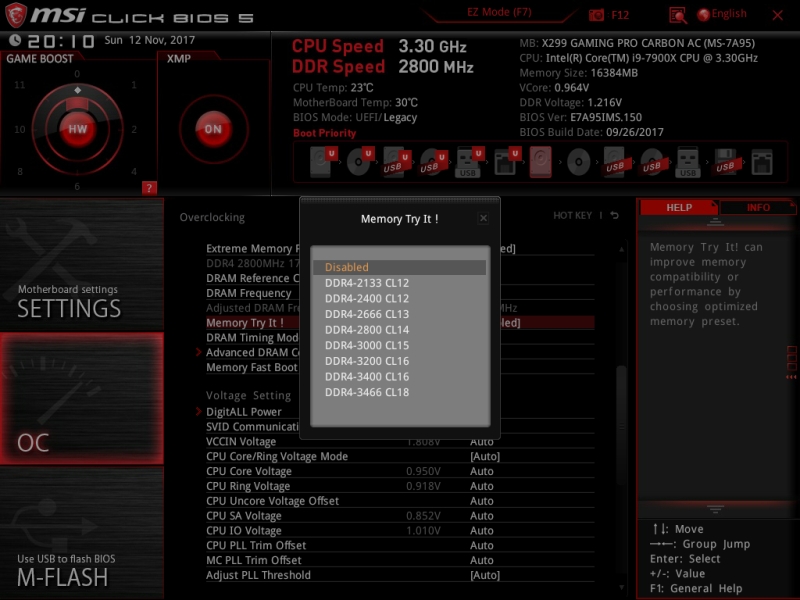Select highlighted legacy hard disk boot device
This screenshot has width=800, height=600.
point(541,162)
